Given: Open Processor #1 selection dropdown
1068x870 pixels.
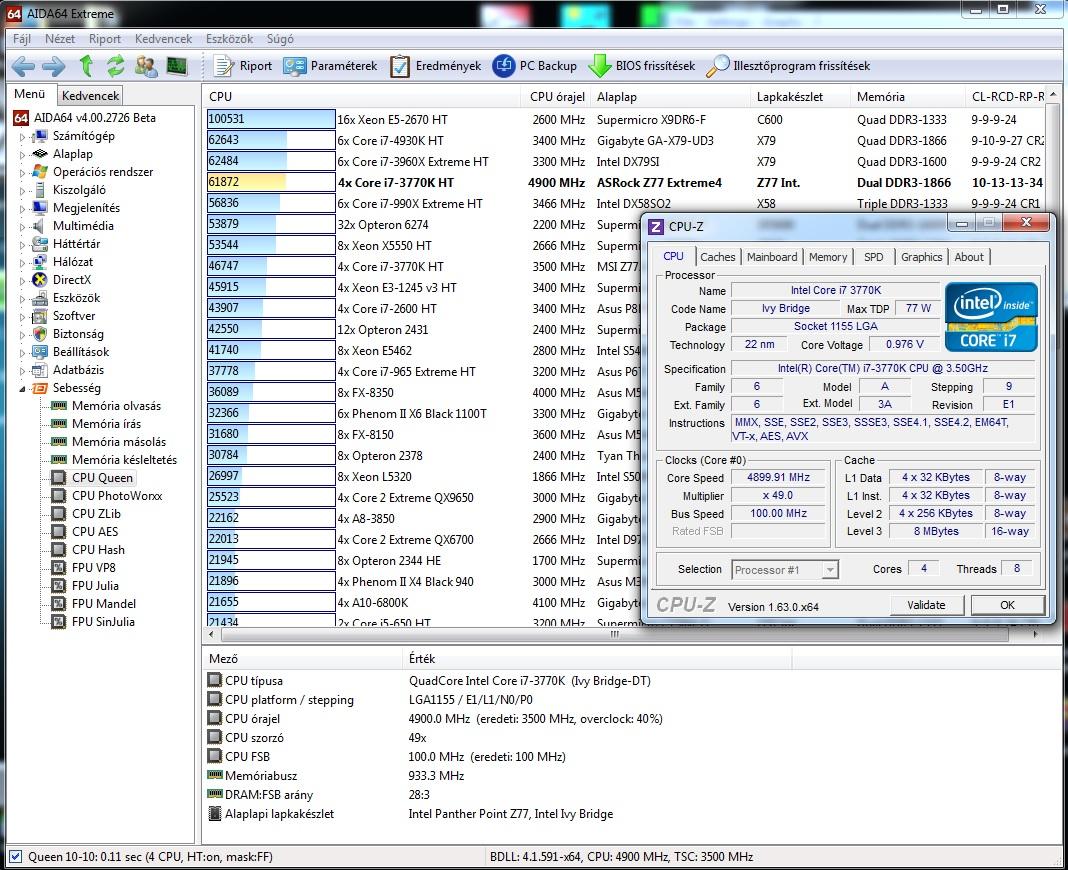Looking at the screenshot, I should (x=785, y=570).
